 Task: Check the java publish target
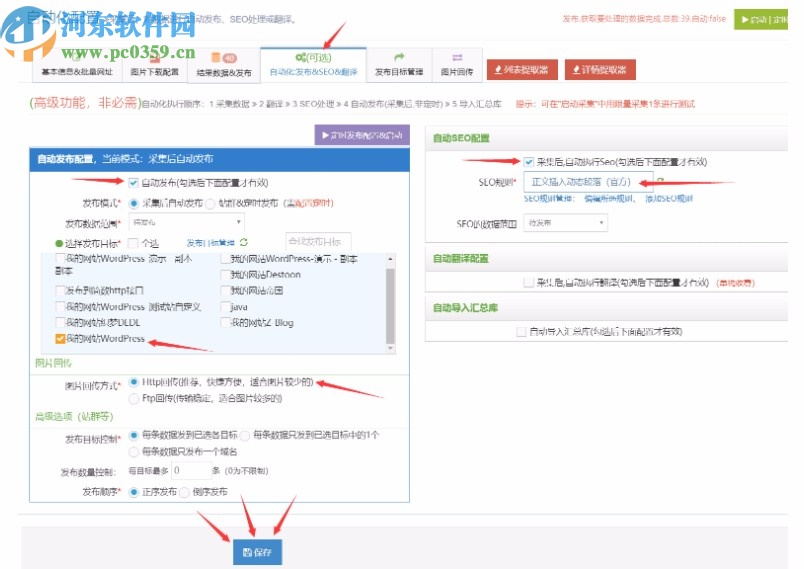(225, 307)
